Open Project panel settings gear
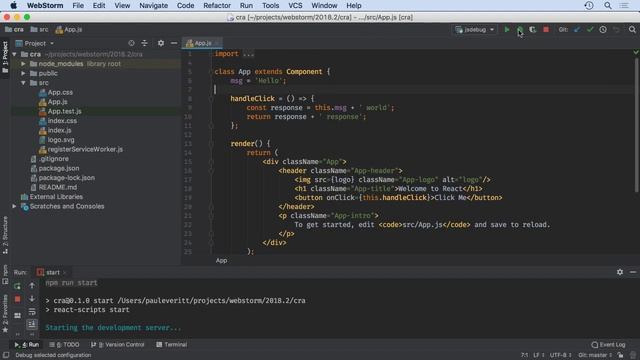The width and height of the screenshot is (640, 360). (x=161, y=43)
